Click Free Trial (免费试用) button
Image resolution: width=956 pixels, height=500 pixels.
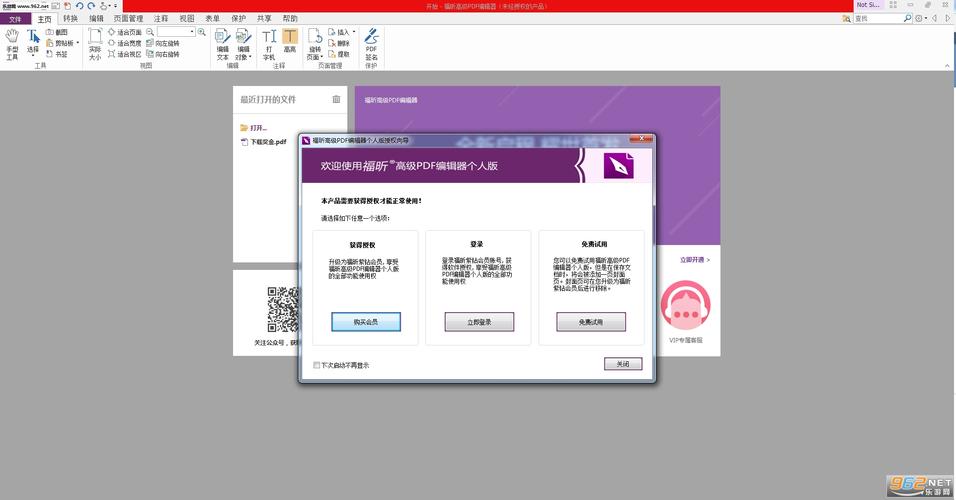(591, 322)
